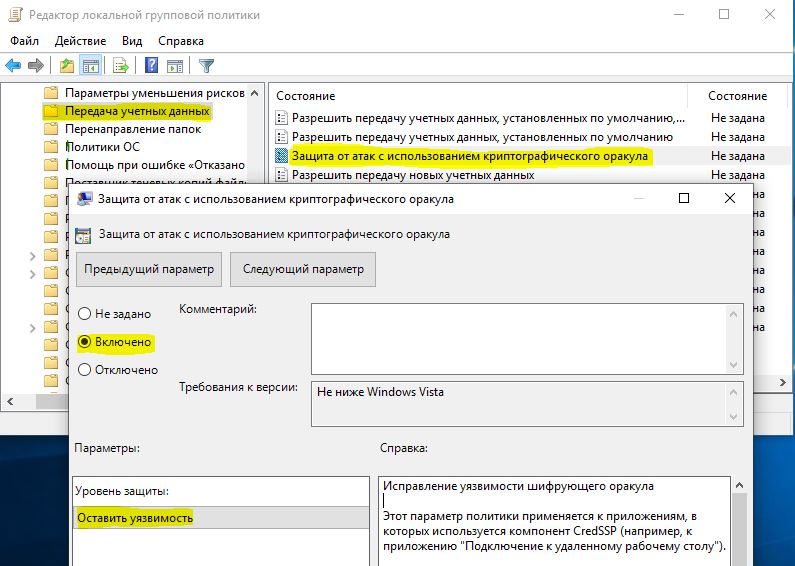This screenshot has width=795, height=566.
Task: Toggle the show/hide console tree icon
Action: pos(91,65)
